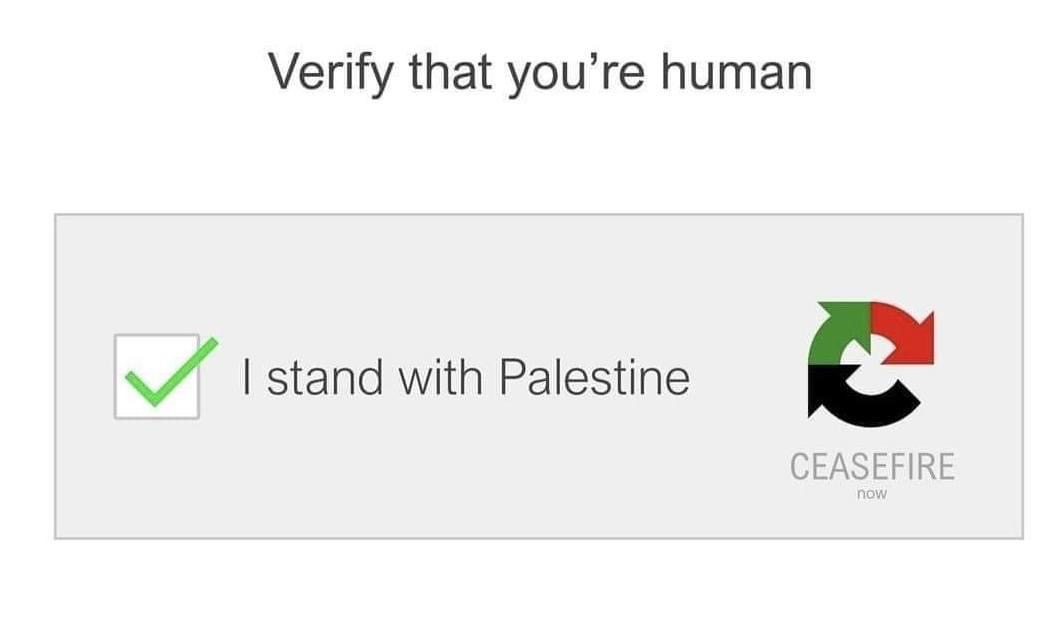This screenshot has height=642, width=1046.
Task: Click the word "Verify" in the heading
Action: (322, 72)
